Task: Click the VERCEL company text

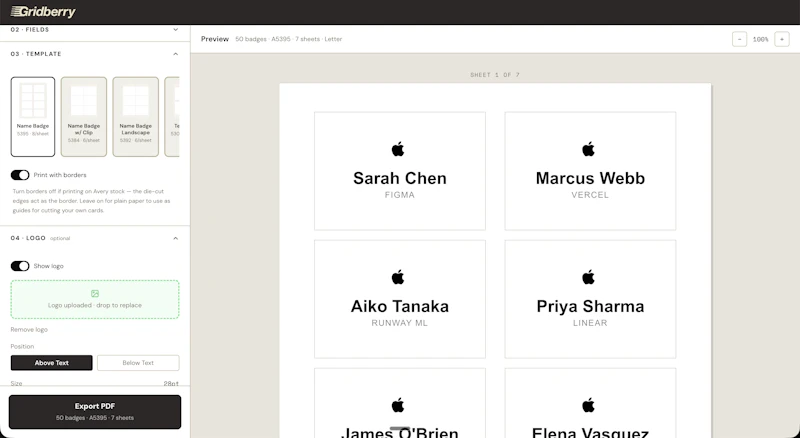Action: (x=590, y=195)
